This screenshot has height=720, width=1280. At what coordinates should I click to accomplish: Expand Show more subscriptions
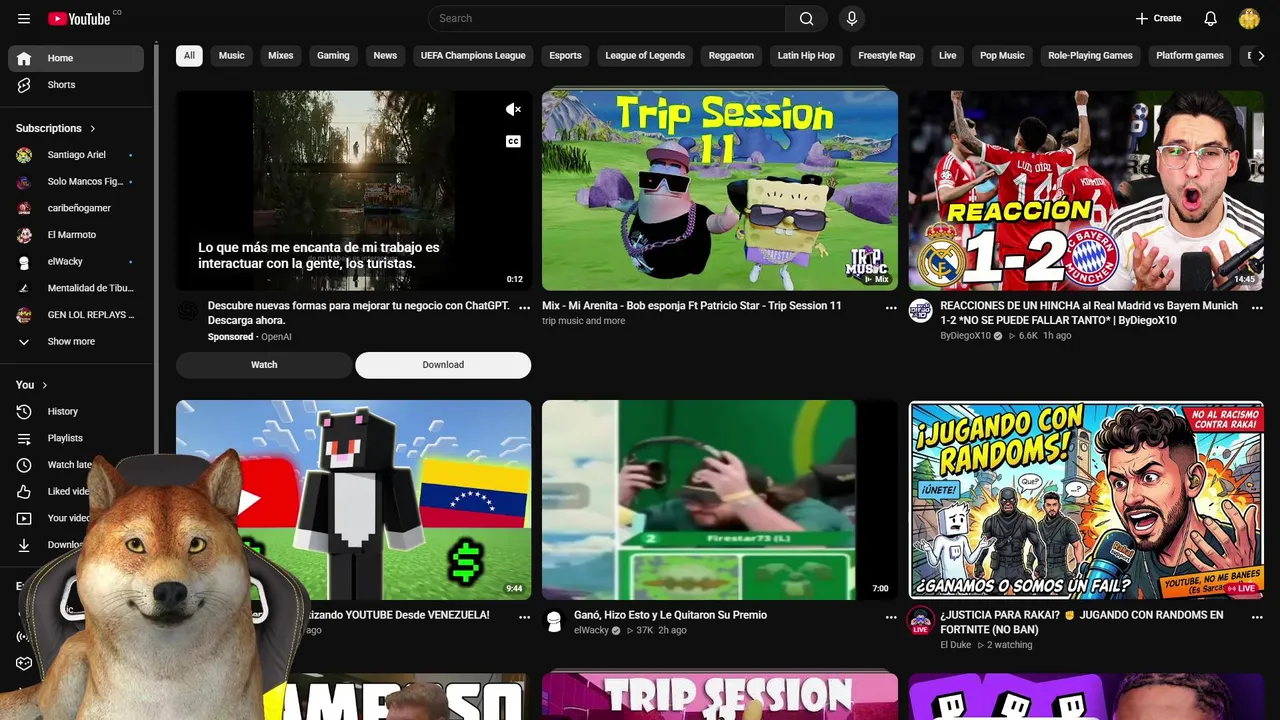76,341
